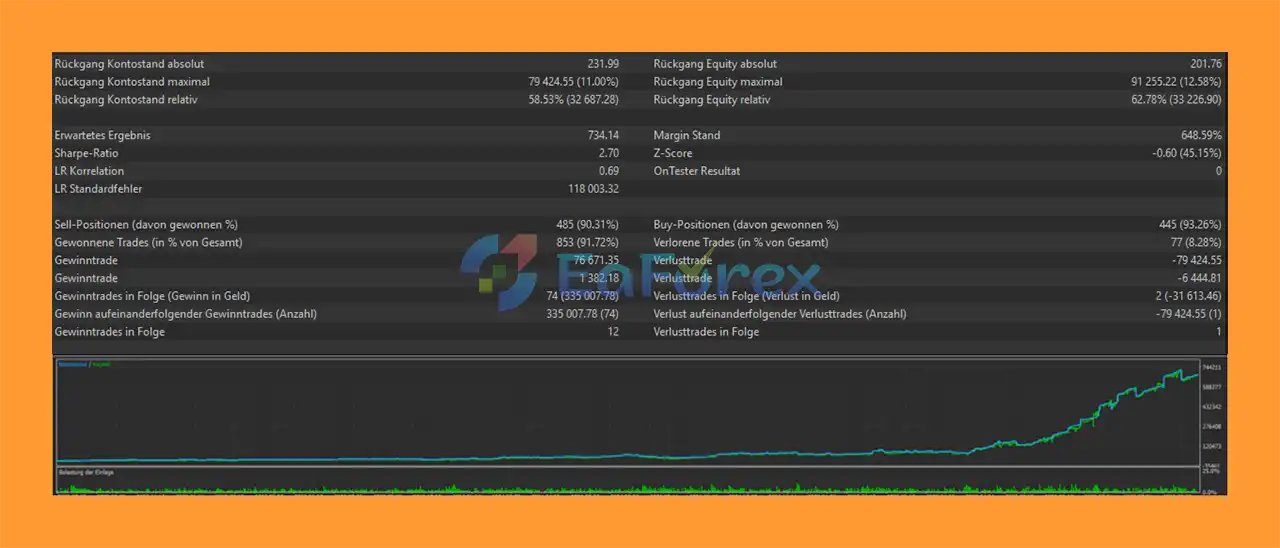Click 'Gewinn aufeinanderfolgender Gewinntrades (Anzahl)' label

(186, 314)
